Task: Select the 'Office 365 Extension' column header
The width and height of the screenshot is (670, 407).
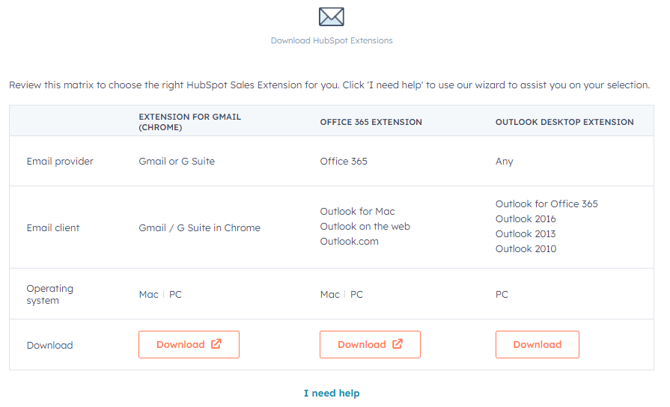Action: click(371, 122)
